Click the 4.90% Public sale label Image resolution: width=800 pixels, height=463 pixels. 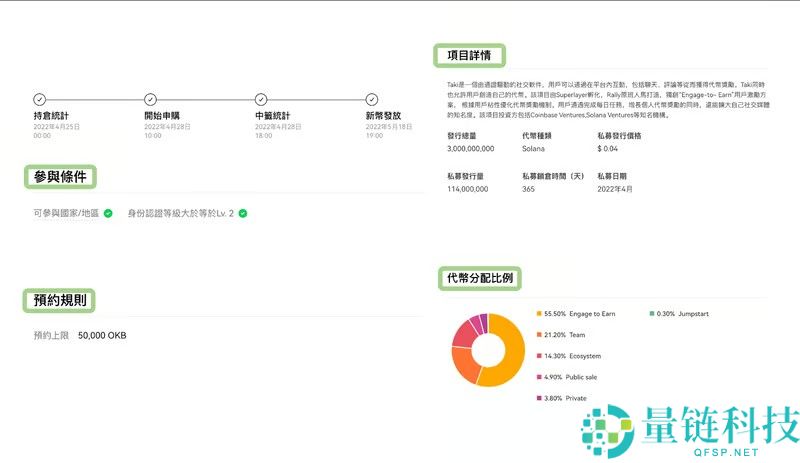[x=570, y=377]
